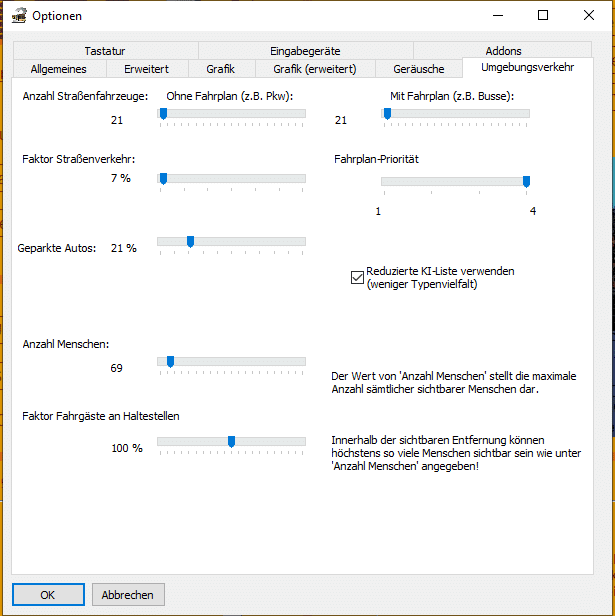Click the Optionen window title bar icon
Image resolution: width=615 pixels, height=616 pixels.
[x=17, y=15]
